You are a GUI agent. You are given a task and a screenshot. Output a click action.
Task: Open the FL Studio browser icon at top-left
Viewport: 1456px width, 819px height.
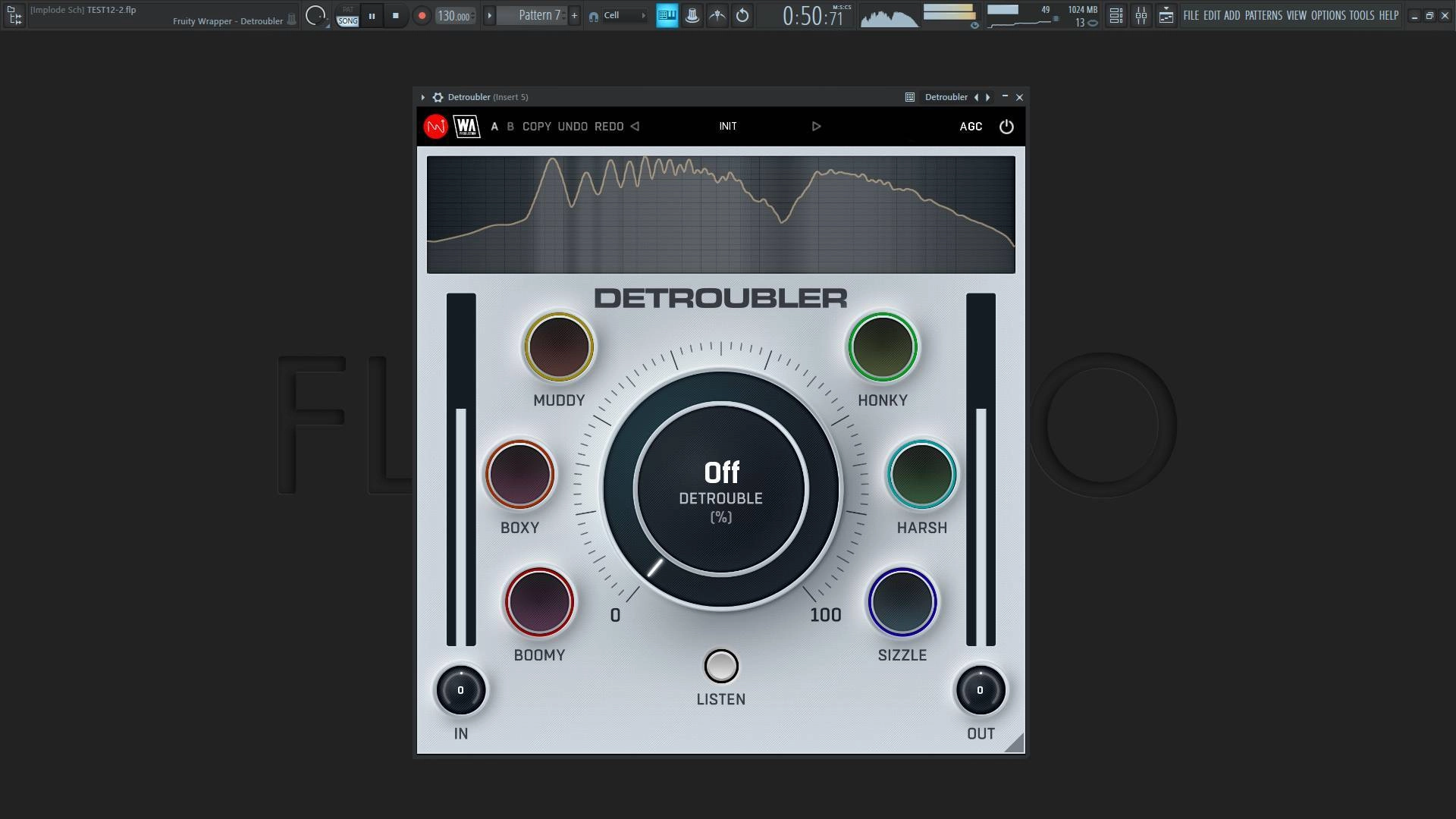tap(14, 15)
